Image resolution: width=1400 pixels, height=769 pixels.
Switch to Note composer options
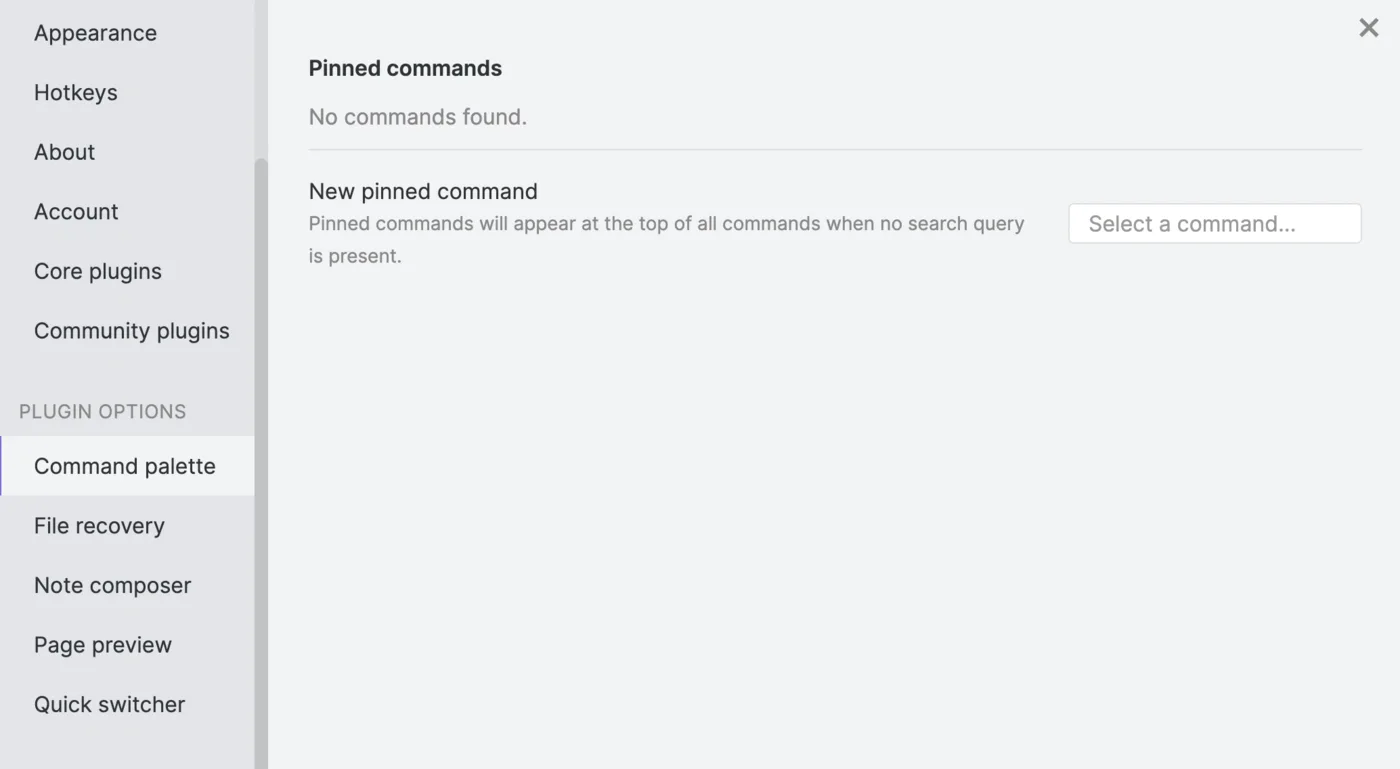[112, 585]
